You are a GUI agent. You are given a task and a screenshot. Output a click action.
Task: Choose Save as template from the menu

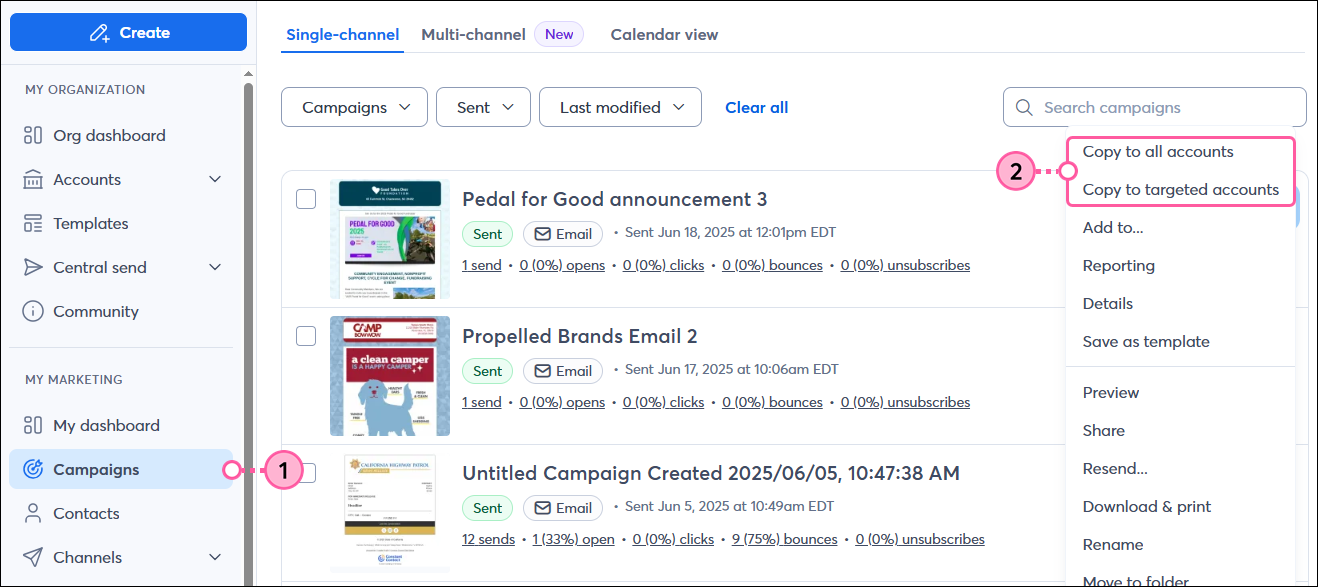pos(1146,341)
